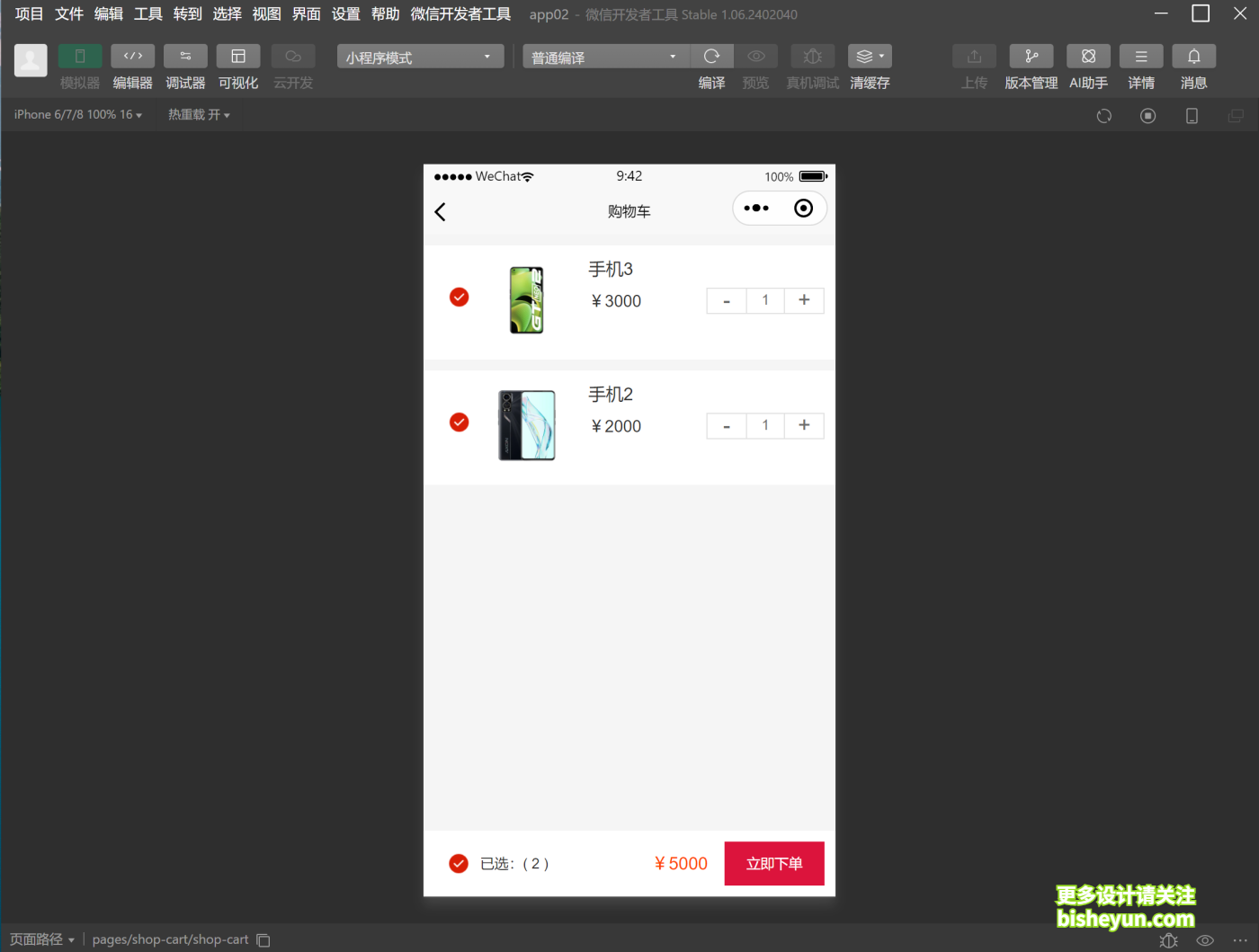
Task: Click the 真机调试 real device debug icon
Action: tap(812, 56)
